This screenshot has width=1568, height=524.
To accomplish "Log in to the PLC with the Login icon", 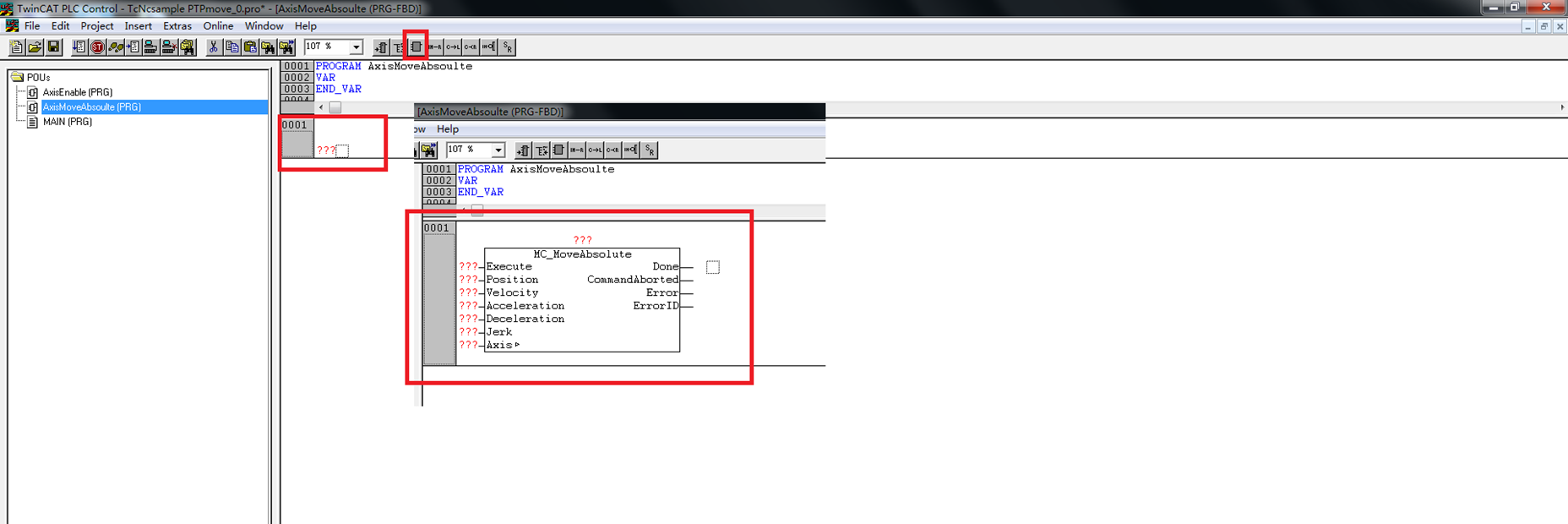I will [150, 46].
